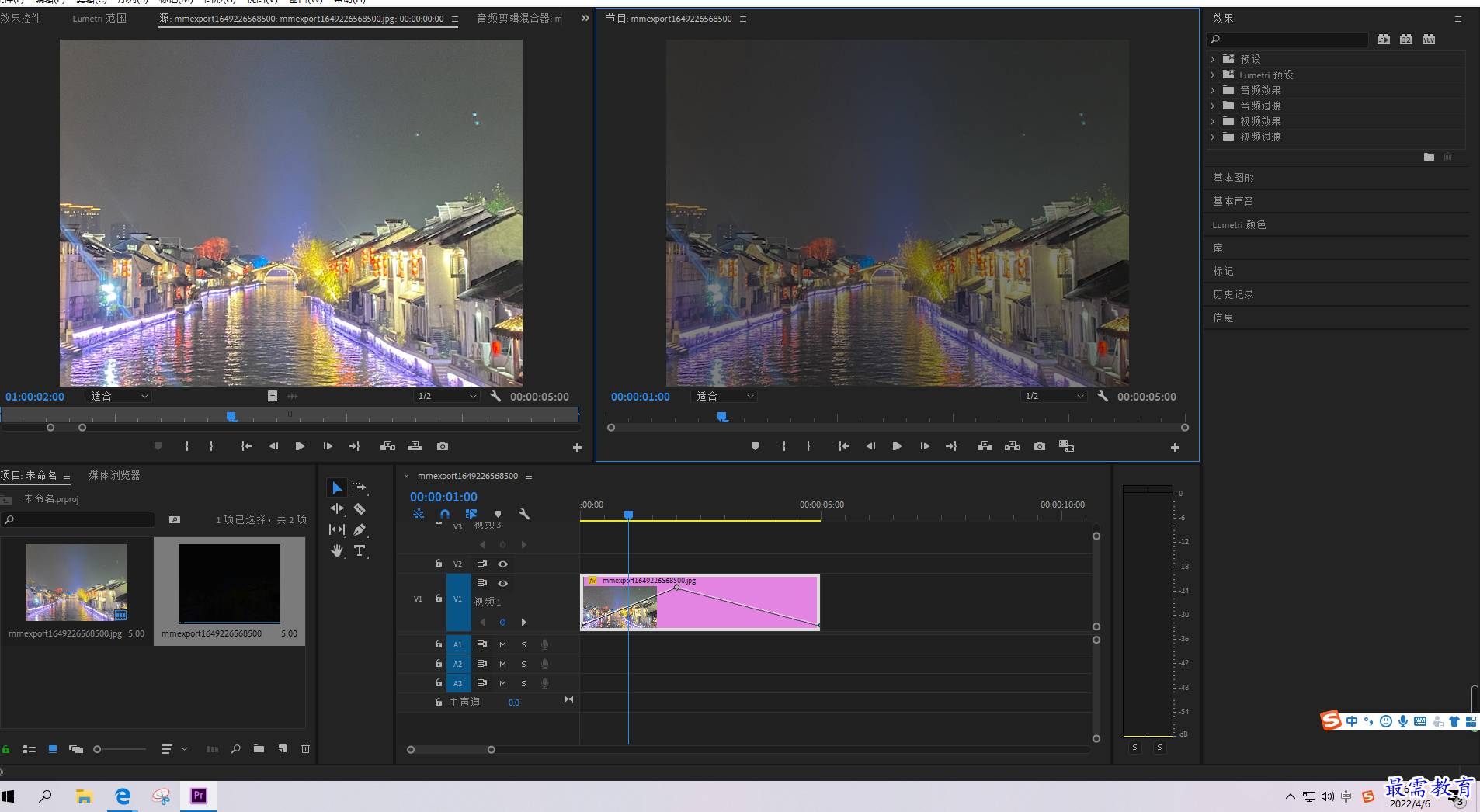1480x812 pixels.
Task: Toggle lock on V2 track
Action: [438, 564]
